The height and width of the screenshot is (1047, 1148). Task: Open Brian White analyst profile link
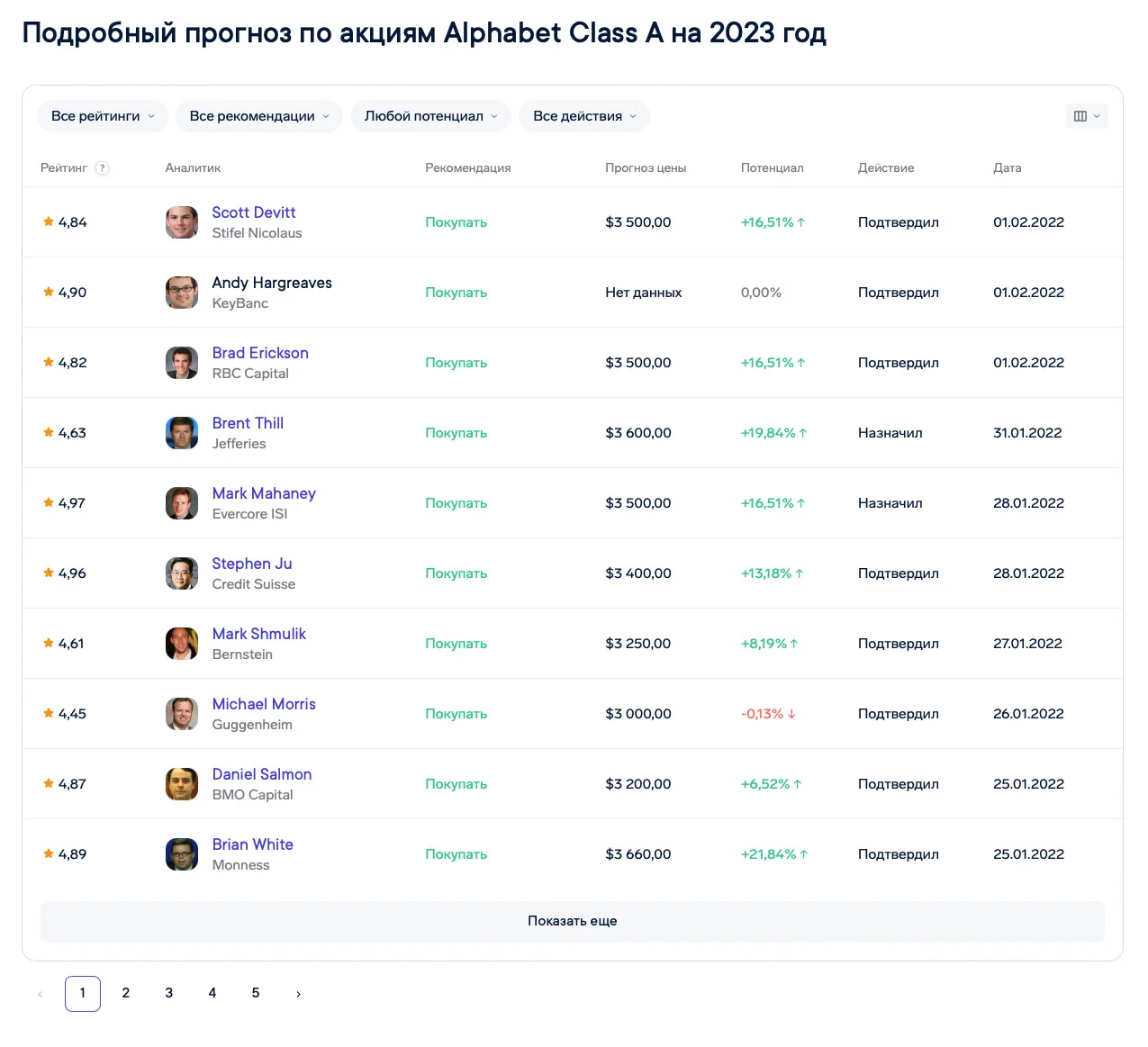[253, 844]
